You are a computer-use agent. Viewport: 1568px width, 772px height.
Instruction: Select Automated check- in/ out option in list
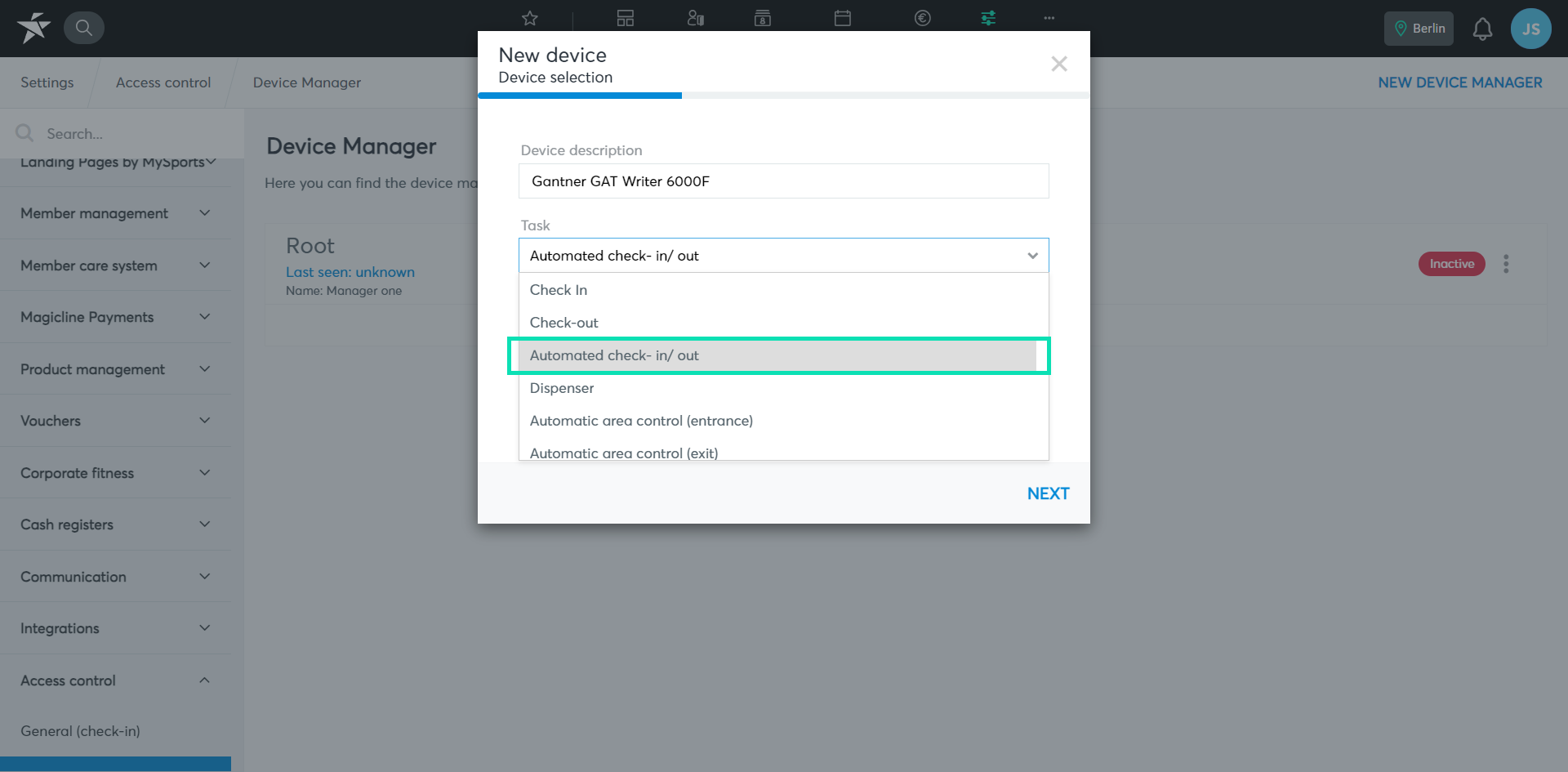[x=777, y=355]
